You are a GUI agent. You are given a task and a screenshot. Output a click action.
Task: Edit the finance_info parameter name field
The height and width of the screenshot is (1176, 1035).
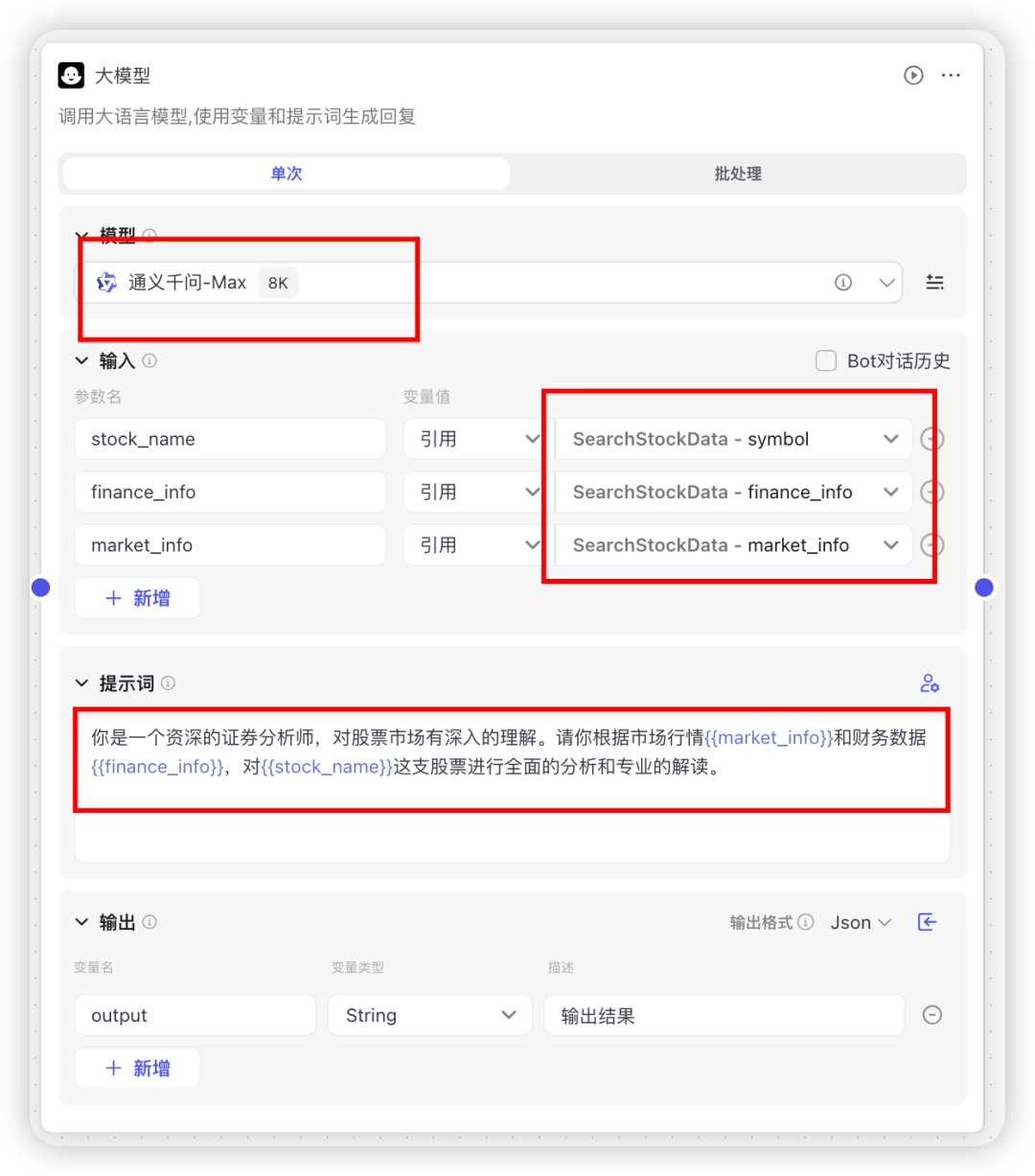230,492
